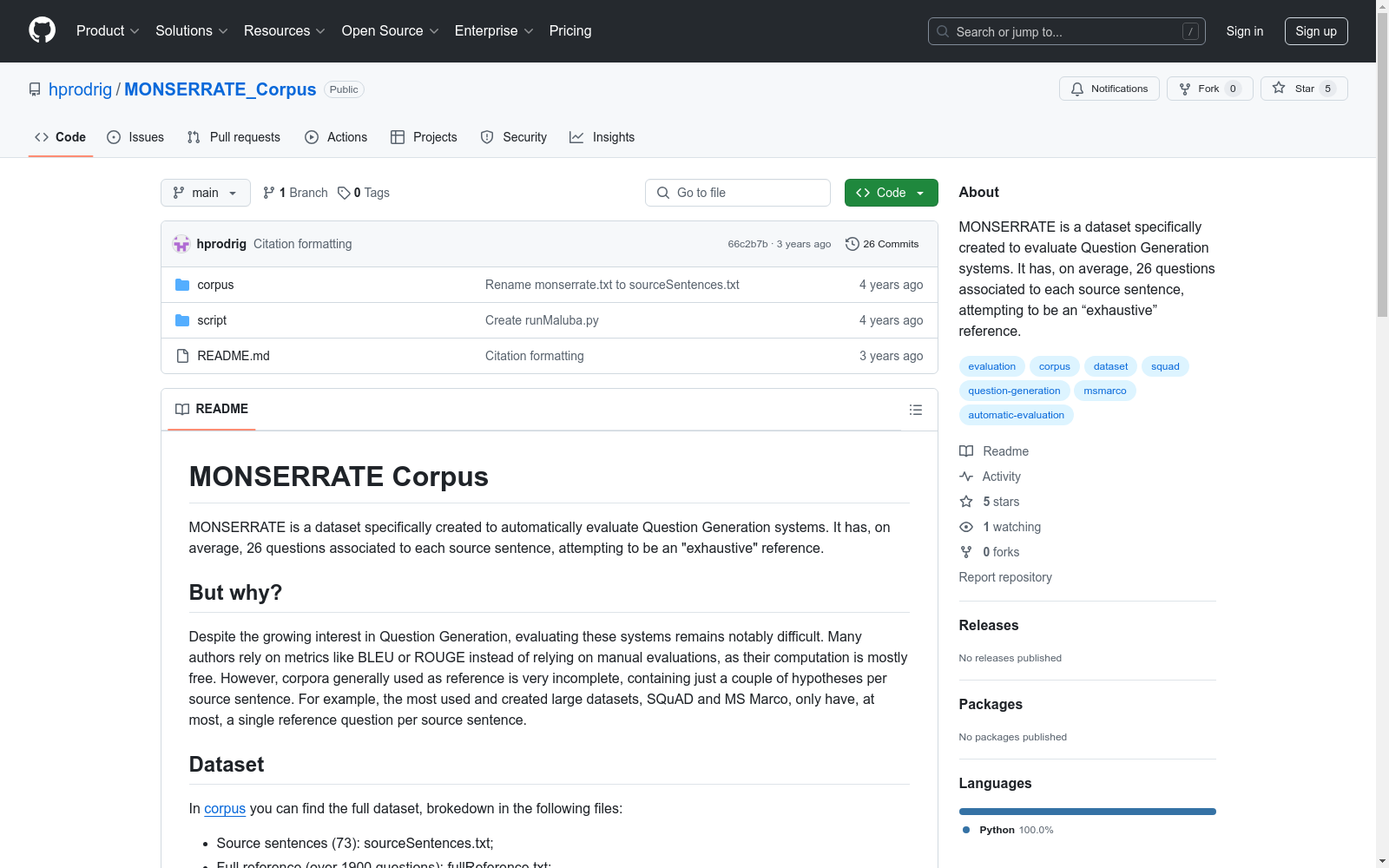The height and width of the screenshot is (868, 1389).
Task: Open the MONSERRATE_Corpus repository link
Action: pos(221,89)
